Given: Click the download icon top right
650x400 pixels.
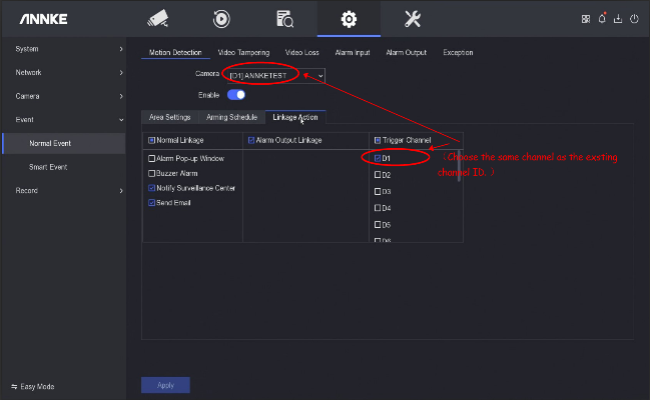Looking at the screenshot, I should tap(618, 19).
